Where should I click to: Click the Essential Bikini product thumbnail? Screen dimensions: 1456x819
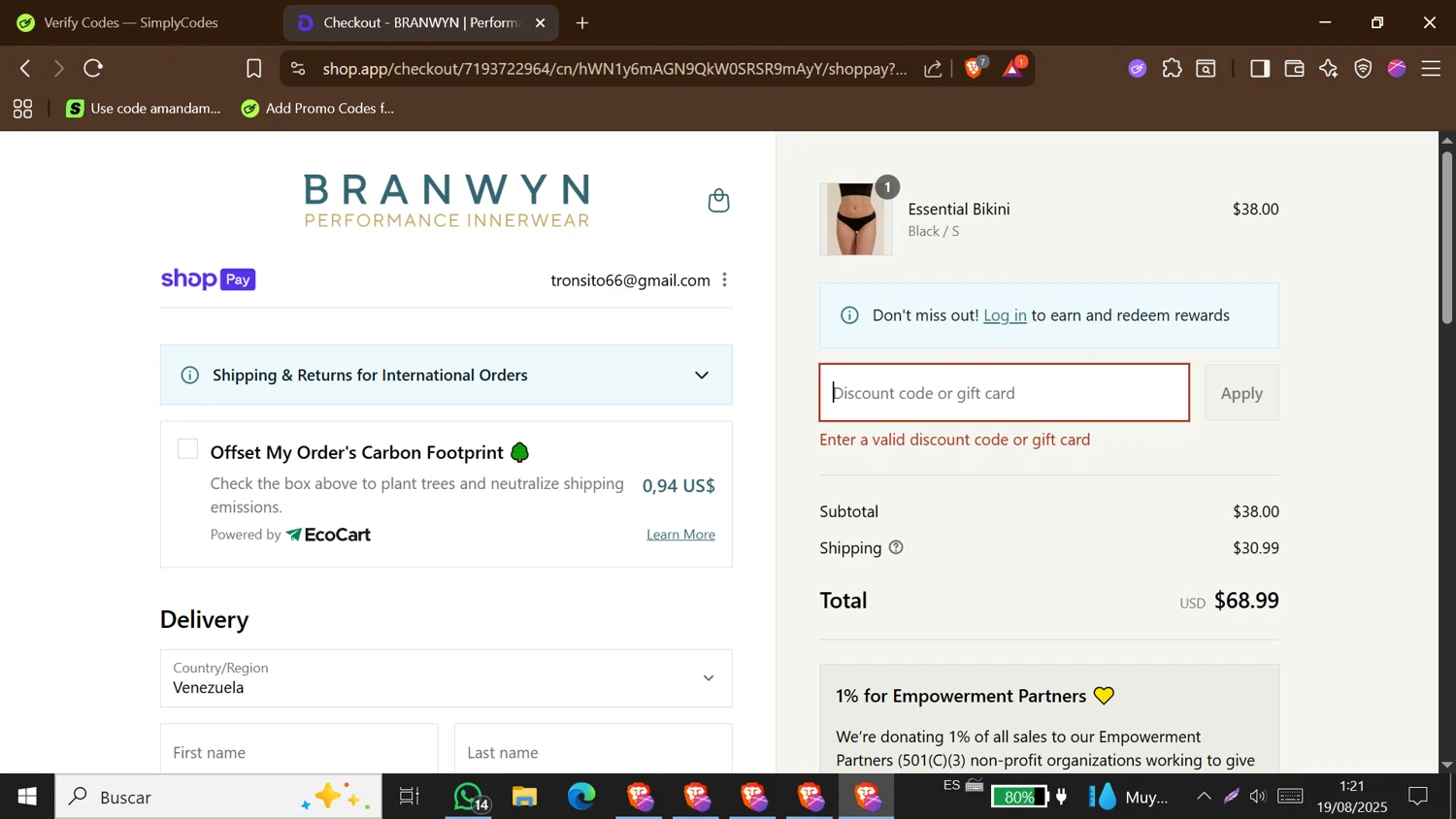click(x=855, y=219)
